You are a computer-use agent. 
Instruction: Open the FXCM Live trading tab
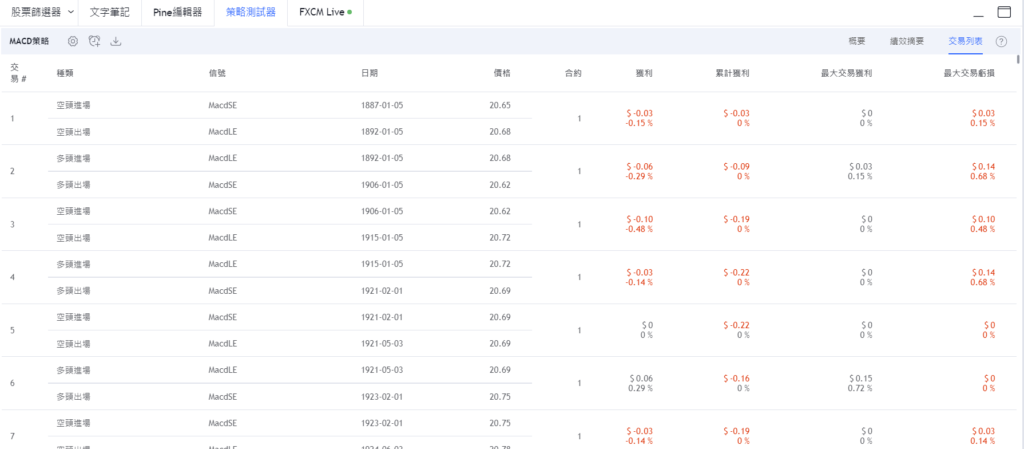325,13
